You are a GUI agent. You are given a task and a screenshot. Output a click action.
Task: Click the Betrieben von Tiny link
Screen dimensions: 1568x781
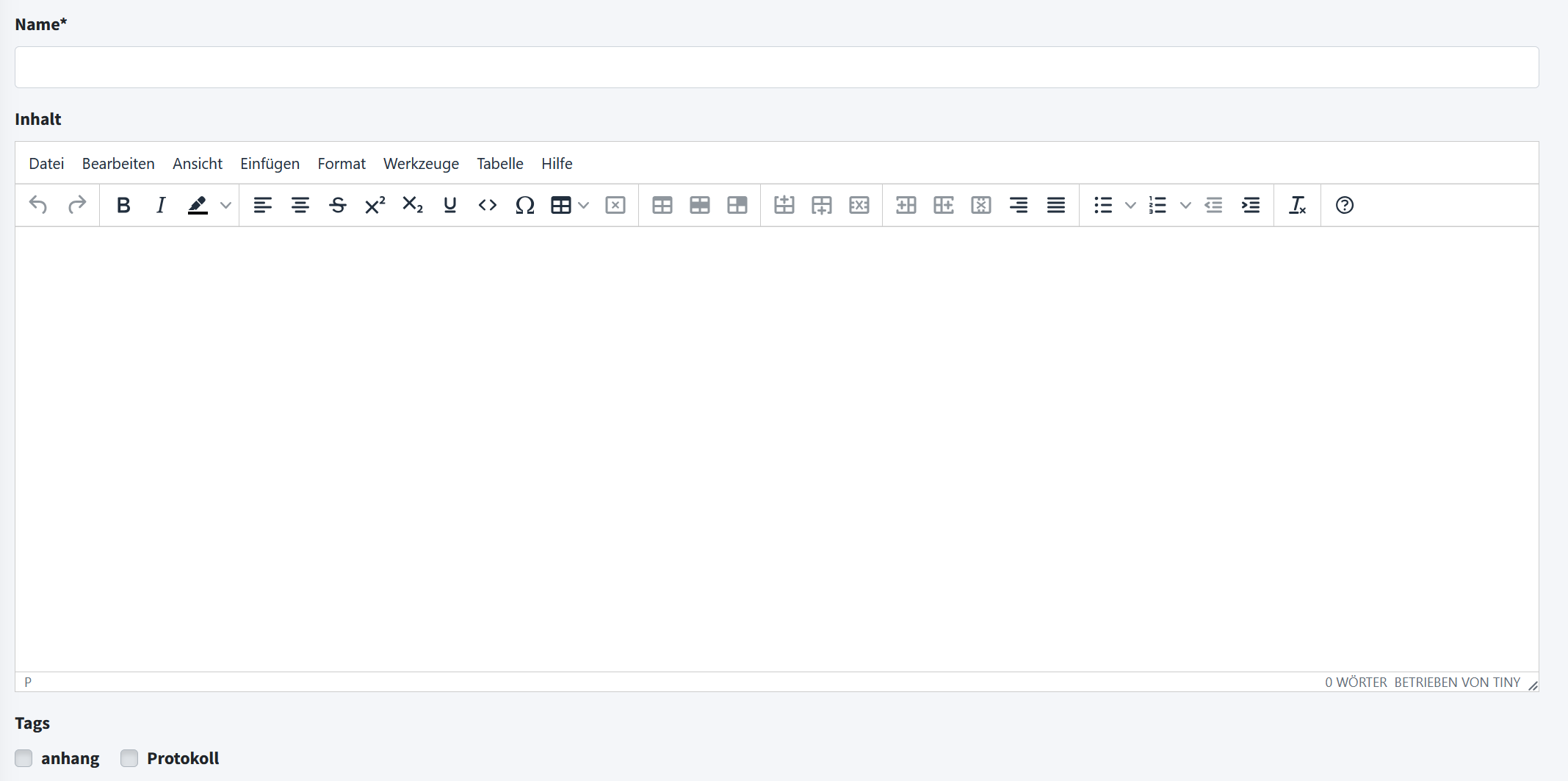coord(1457,683)
